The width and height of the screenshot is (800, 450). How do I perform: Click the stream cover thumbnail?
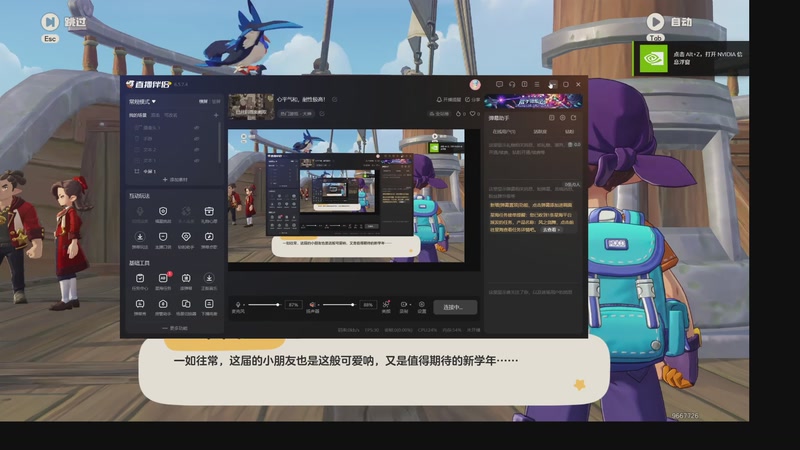tap(251, 106)
